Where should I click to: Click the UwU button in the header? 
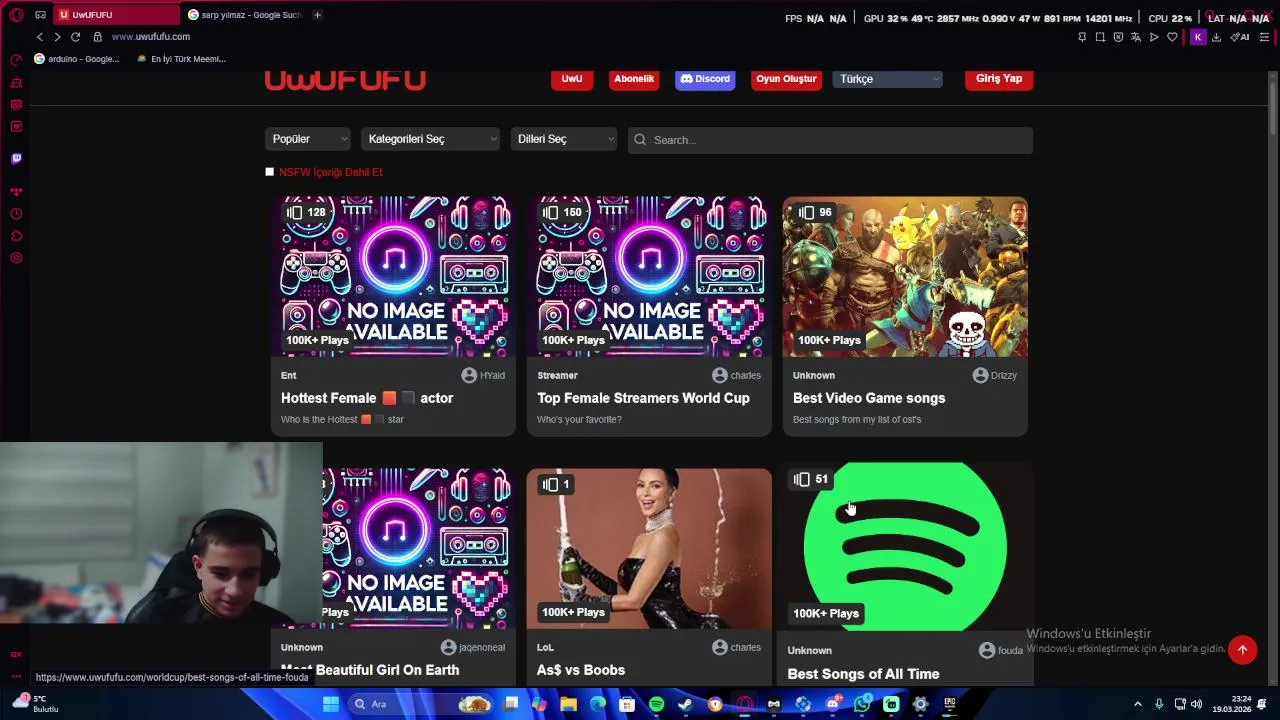(x=572, y=79)
